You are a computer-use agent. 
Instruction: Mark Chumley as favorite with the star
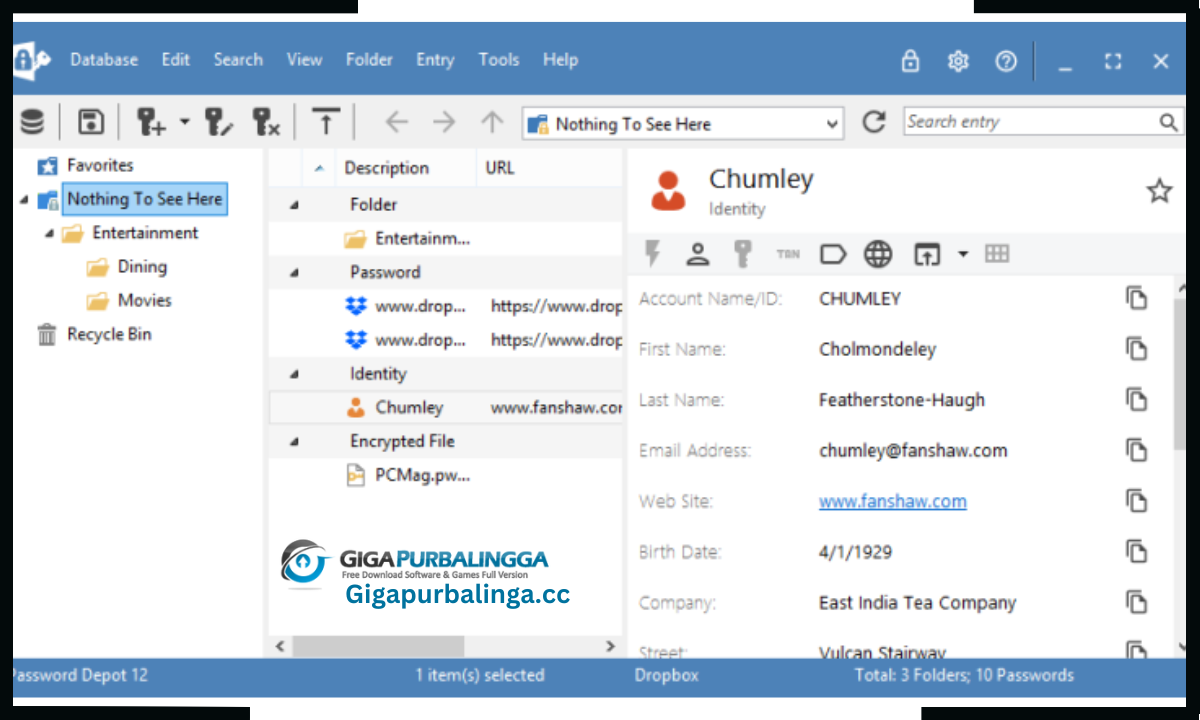(x=1159, y=191)
